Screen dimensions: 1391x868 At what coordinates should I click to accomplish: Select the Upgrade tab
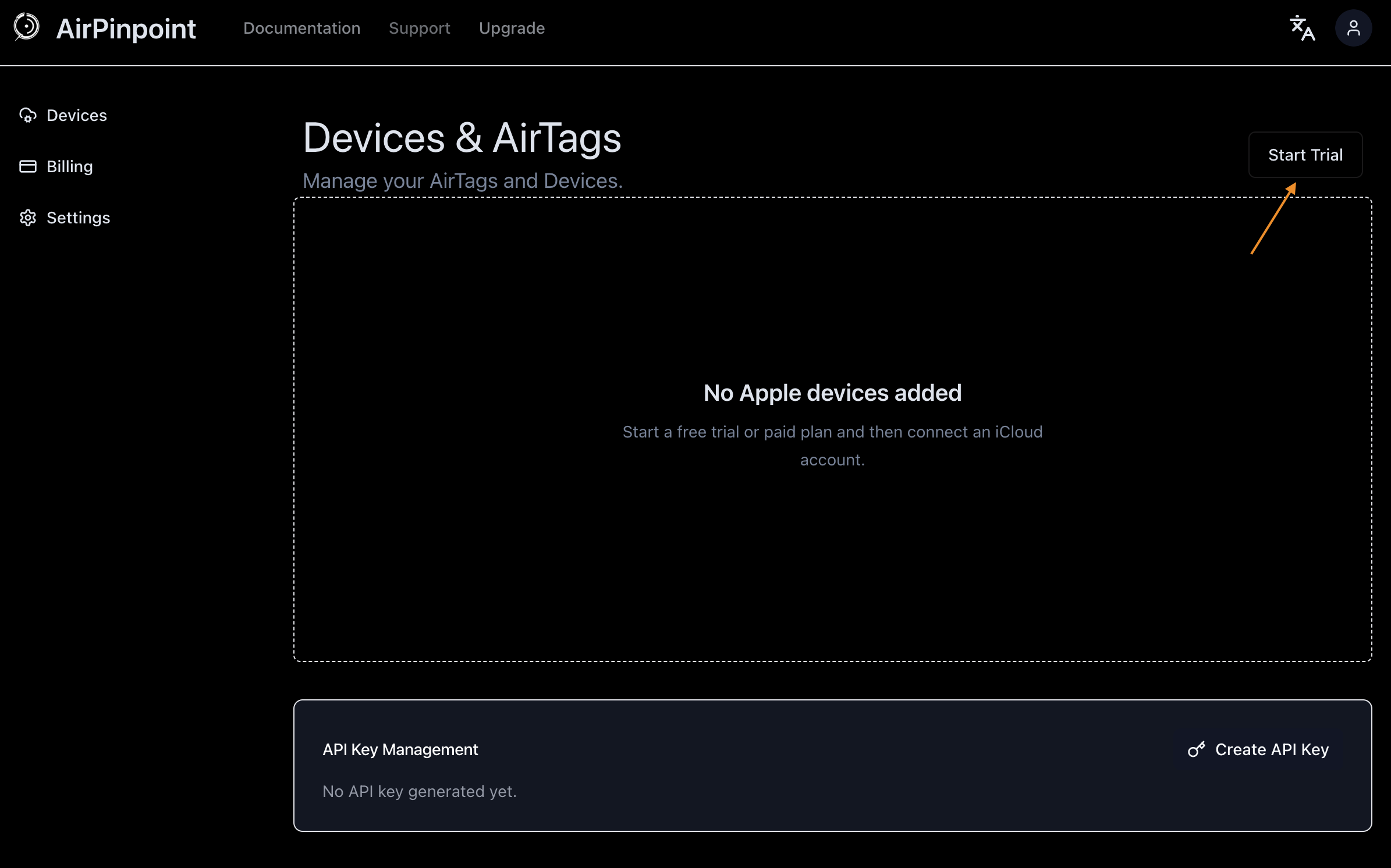click(512, 28)
